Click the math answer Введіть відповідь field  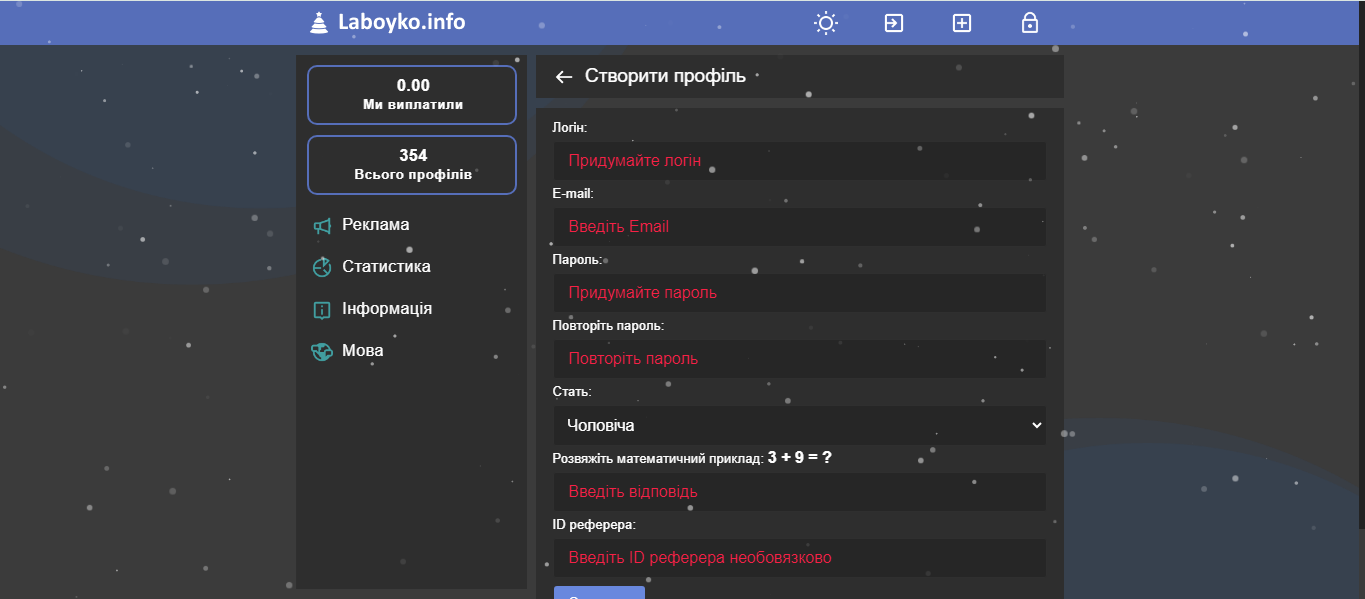coord(799,492)
